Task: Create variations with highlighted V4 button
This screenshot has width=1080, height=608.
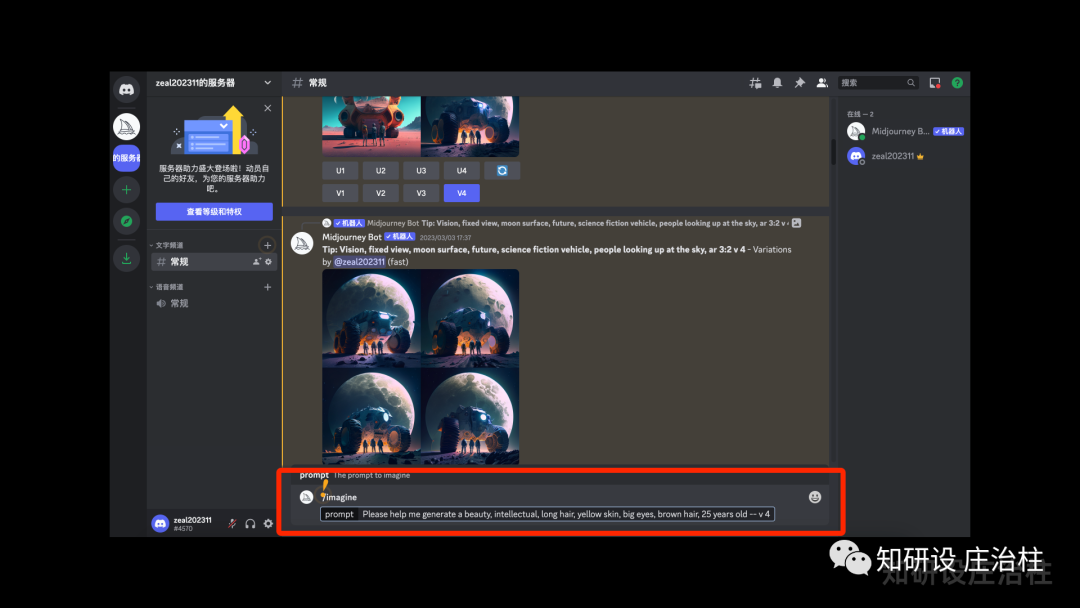Action: point(461,193)
